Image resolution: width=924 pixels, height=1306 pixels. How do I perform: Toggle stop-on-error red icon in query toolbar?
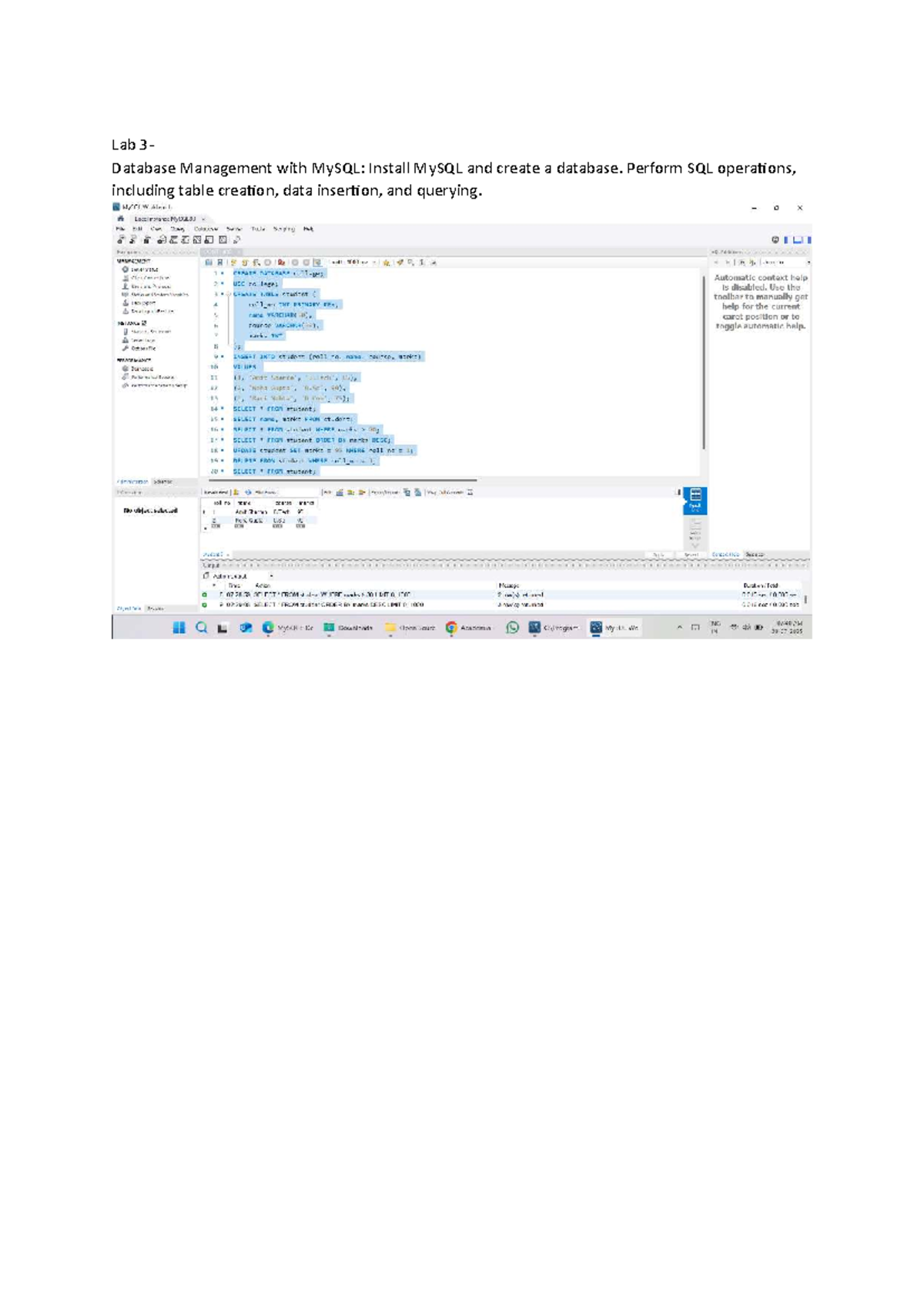[x=282, y=263]
